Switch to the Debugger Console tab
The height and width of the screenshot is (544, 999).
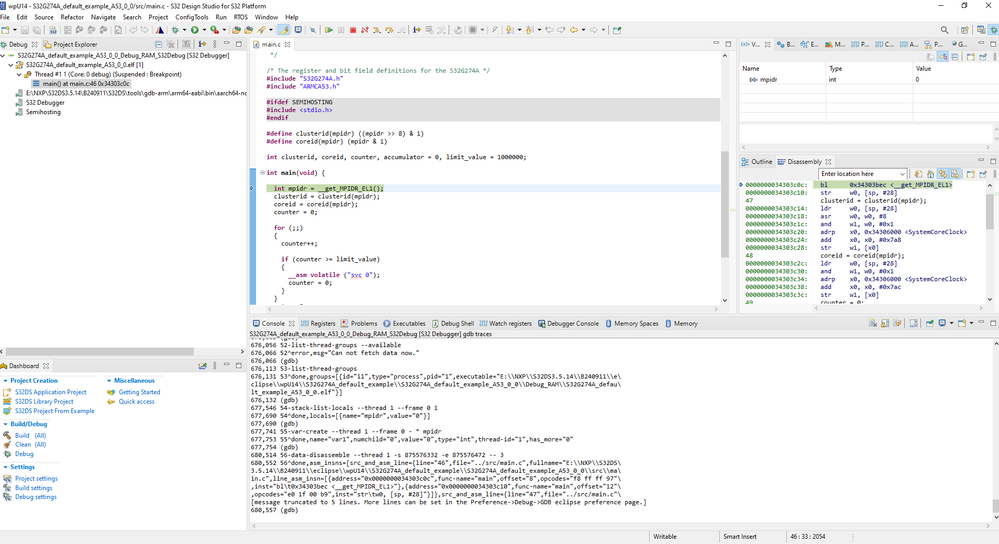(x=568, y=324)
